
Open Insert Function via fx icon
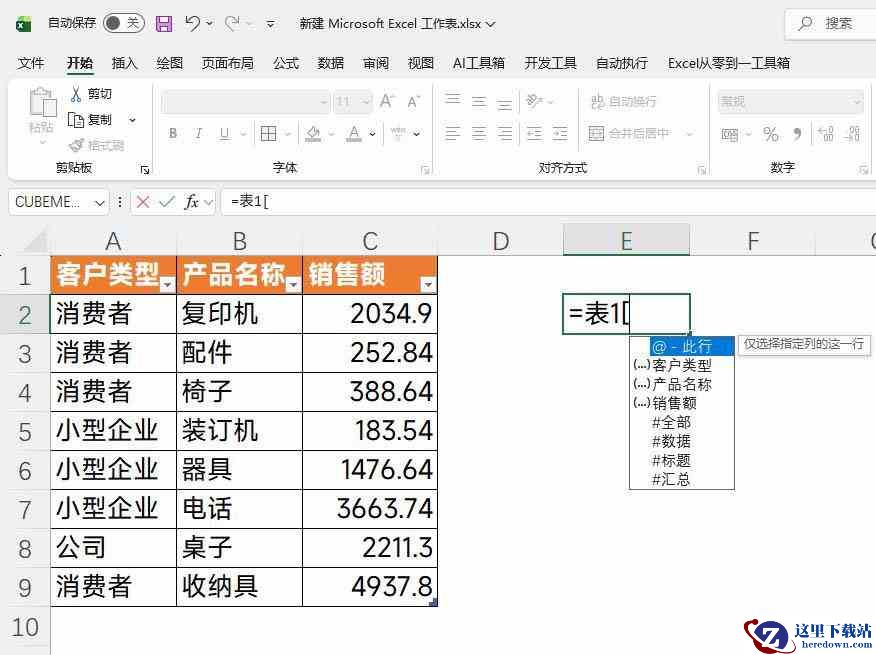[191, 202]
